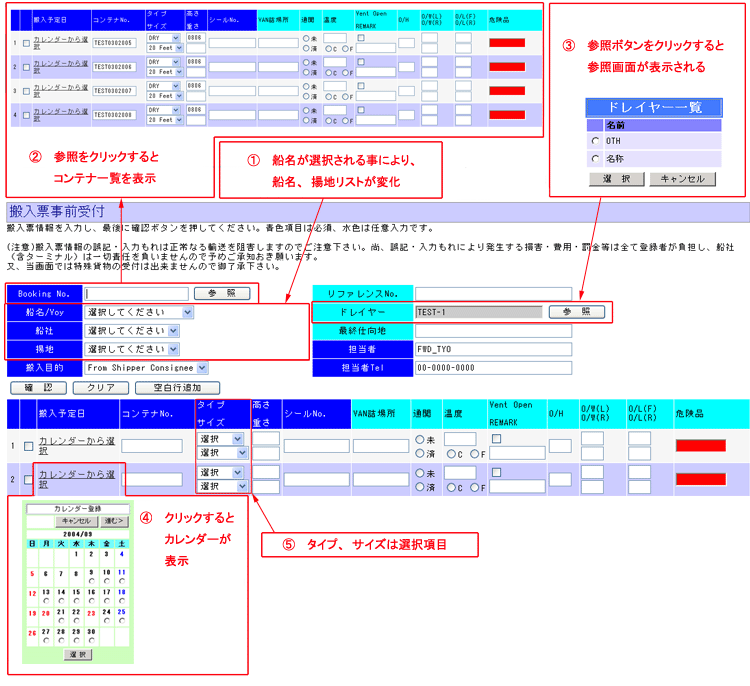Select OTH radio in ドレイヤー一覧
Image resolution: width=750 pixels, height=686 pixels.
[596, 141]
